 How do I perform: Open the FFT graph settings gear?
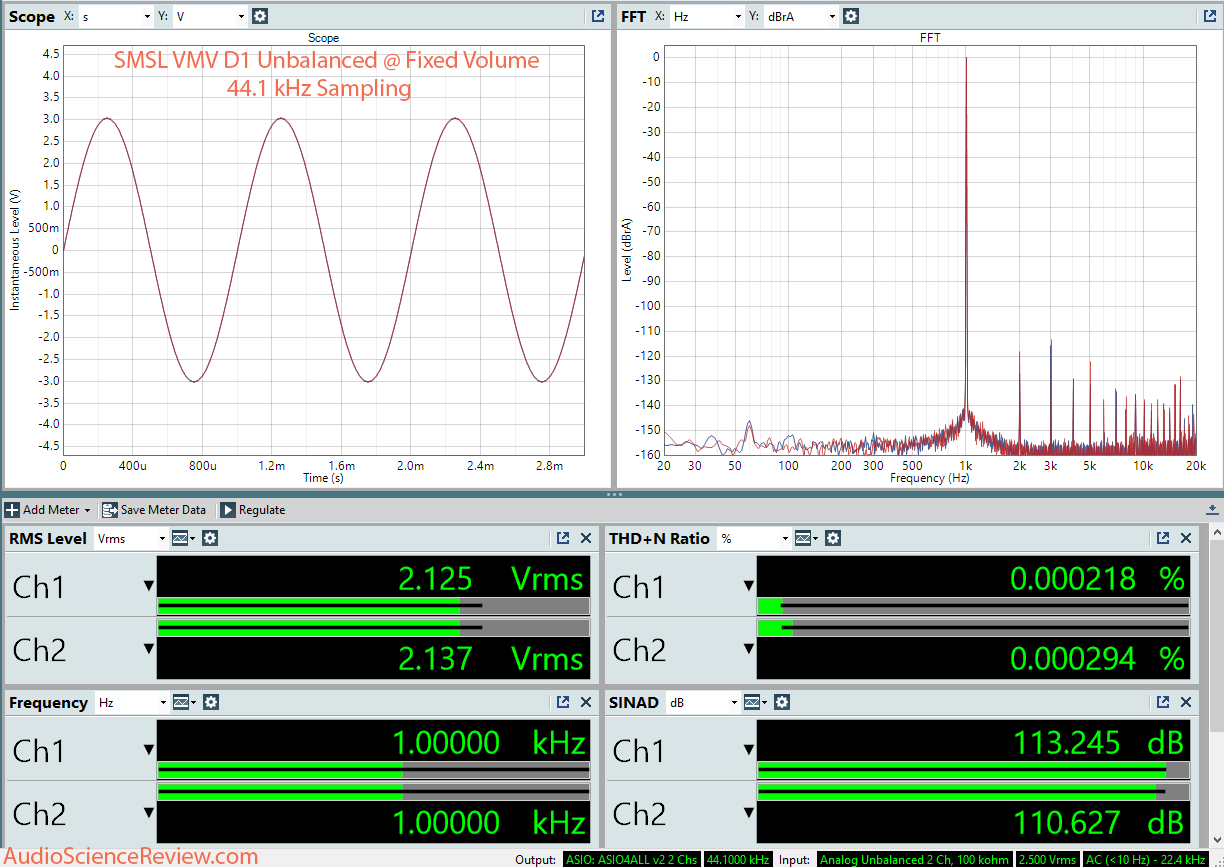tap(851, 16)
